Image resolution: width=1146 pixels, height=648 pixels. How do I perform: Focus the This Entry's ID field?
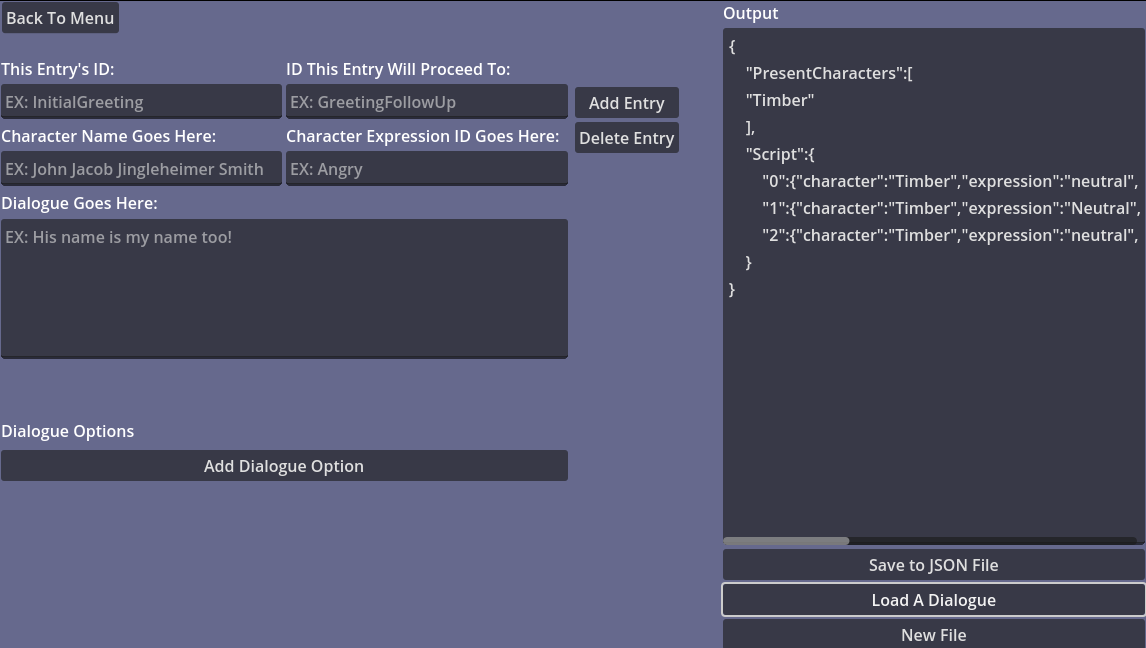tap(141, 102)
